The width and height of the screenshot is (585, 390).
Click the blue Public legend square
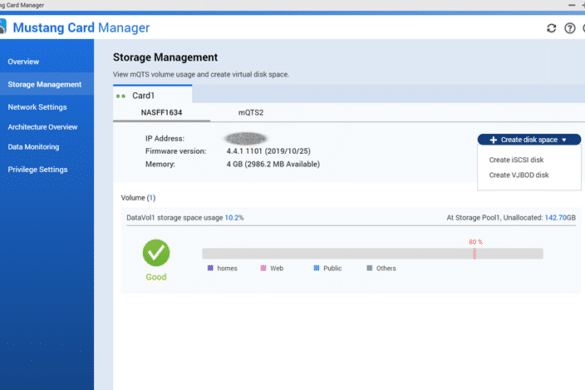[316, 268]
